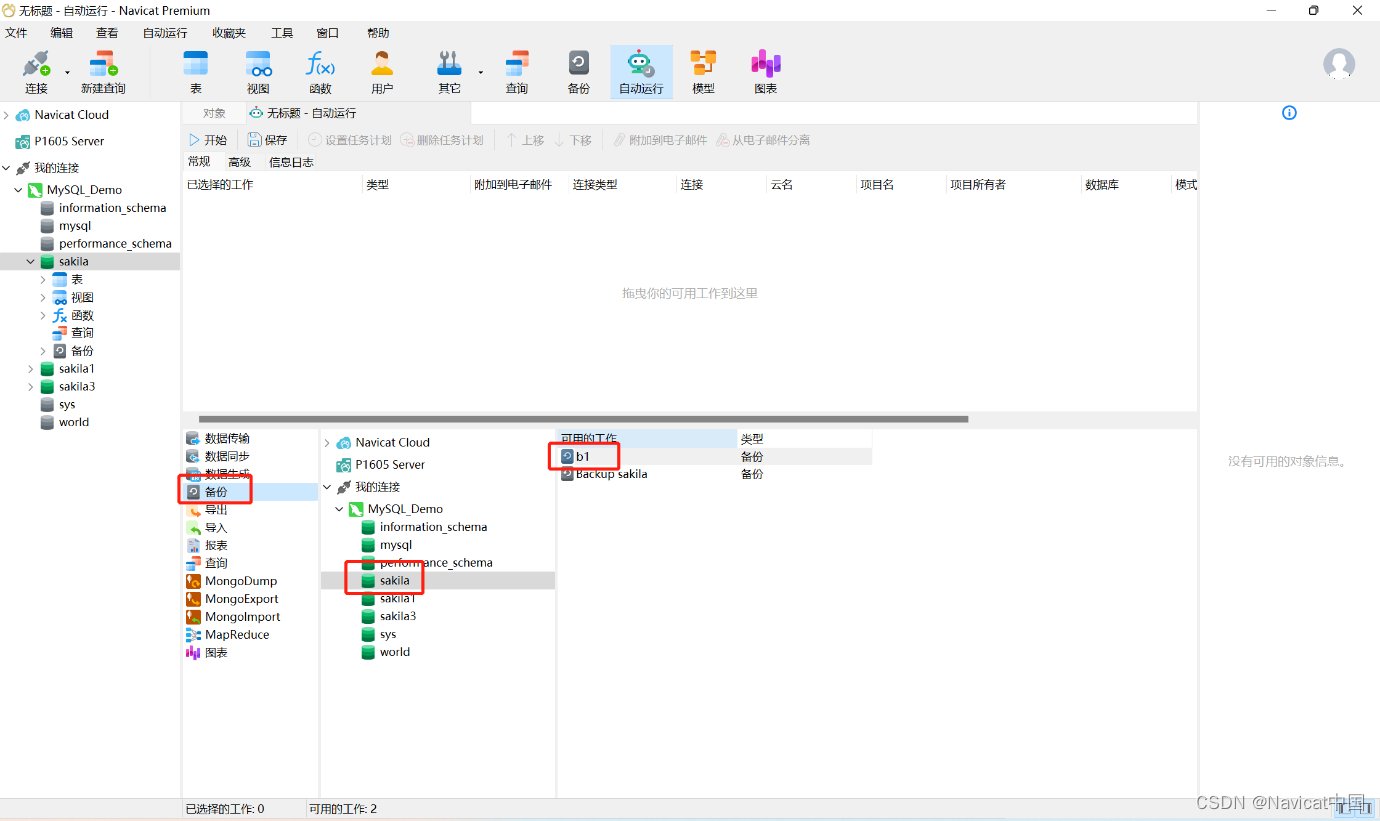Collapse the sakila database in sidebar
This screenshot has width=1380, height=821.
pyautogui.click(x=31, y=262)
